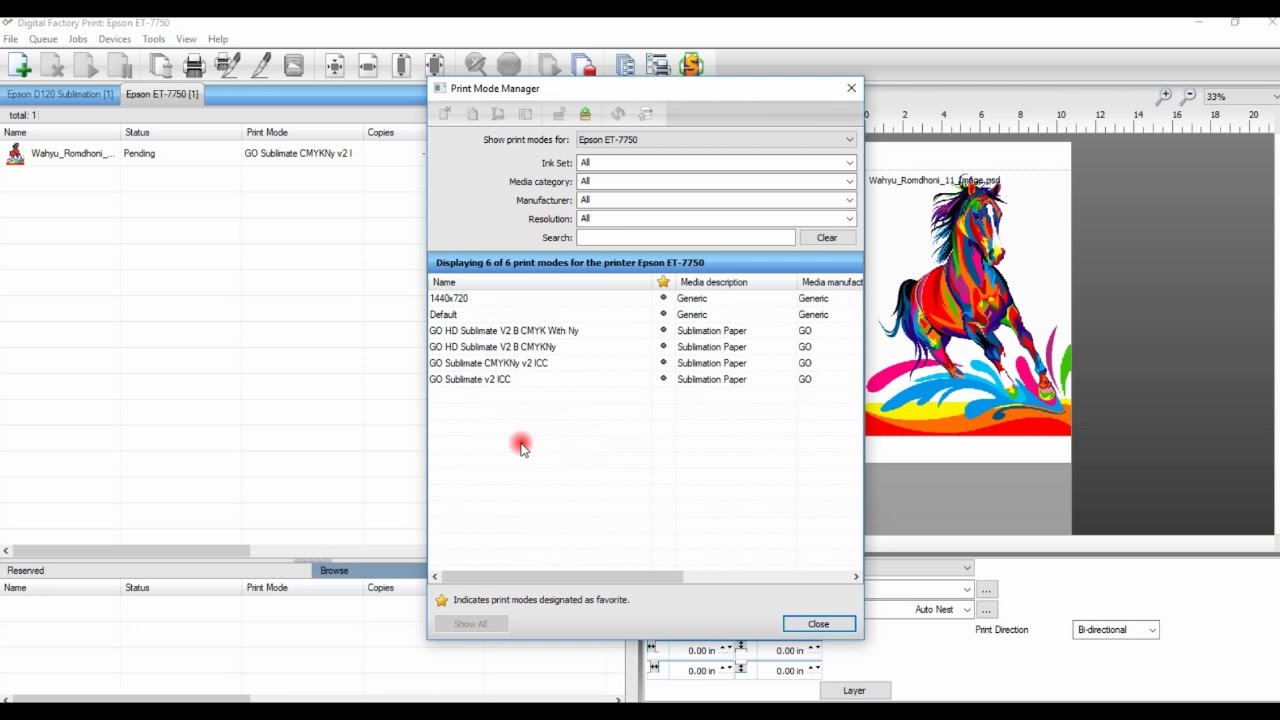The width and height of the screenshot is (1280, 720).
Task: Toggle favorite for GO Sublimate v2 ICC
Action: point(663,379)
